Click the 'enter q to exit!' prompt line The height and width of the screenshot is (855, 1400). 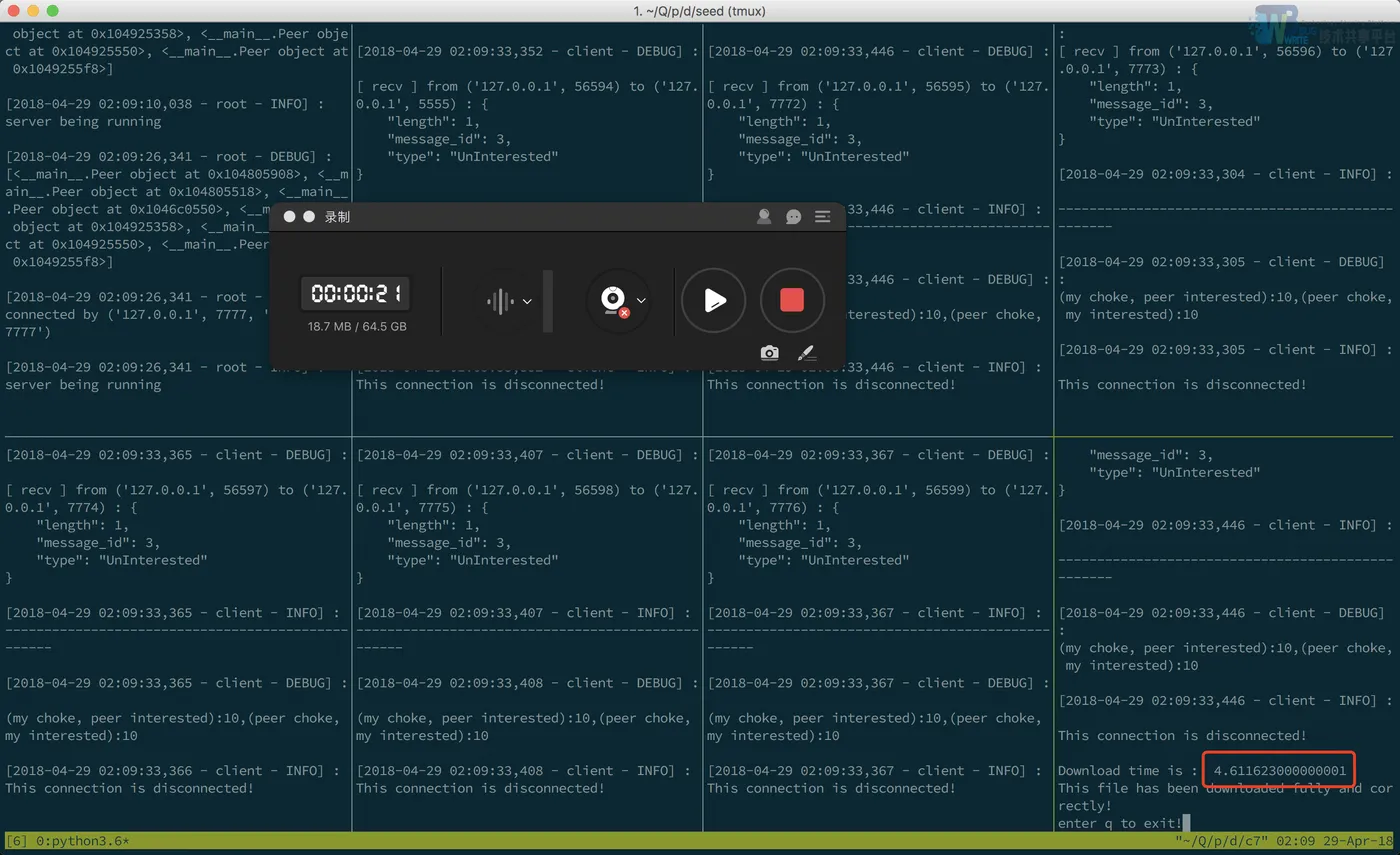coord(1120,823)
